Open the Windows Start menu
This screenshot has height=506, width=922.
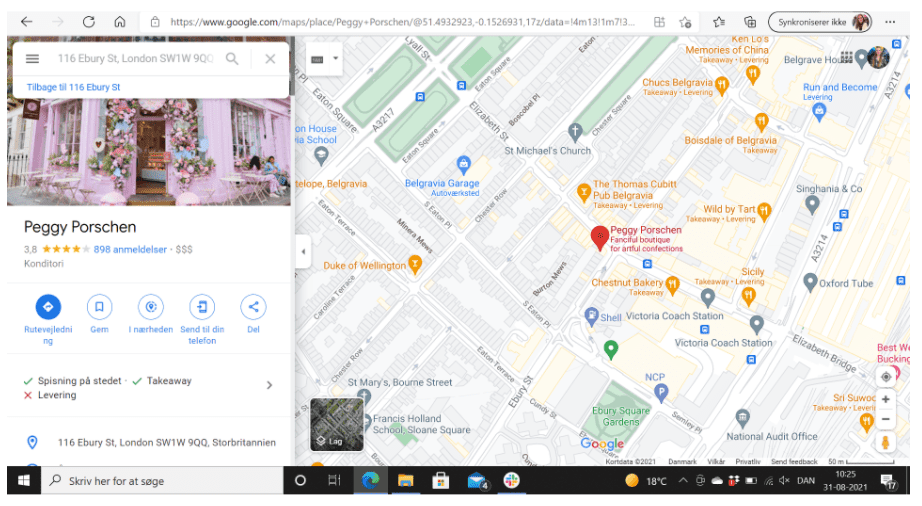point(24,481)
